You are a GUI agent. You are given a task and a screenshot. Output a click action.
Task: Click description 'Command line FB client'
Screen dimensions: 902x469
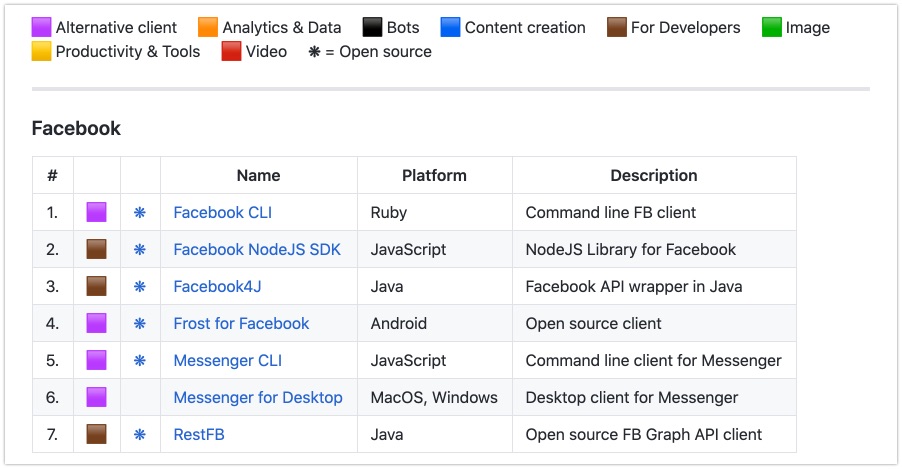coord(611,212)
